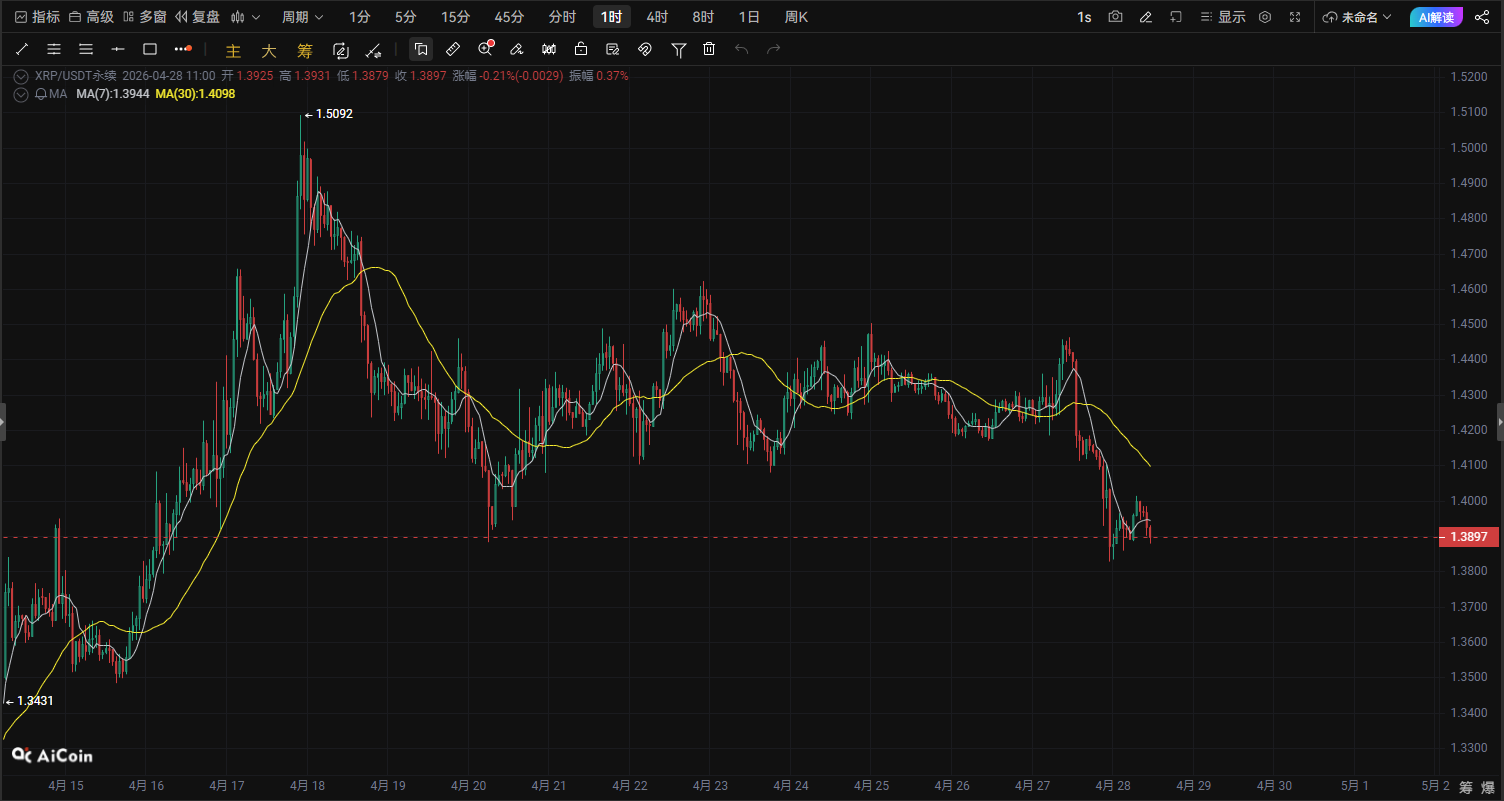
Task: Click the ruler measurement tool
Action: (x=453, y=49)
